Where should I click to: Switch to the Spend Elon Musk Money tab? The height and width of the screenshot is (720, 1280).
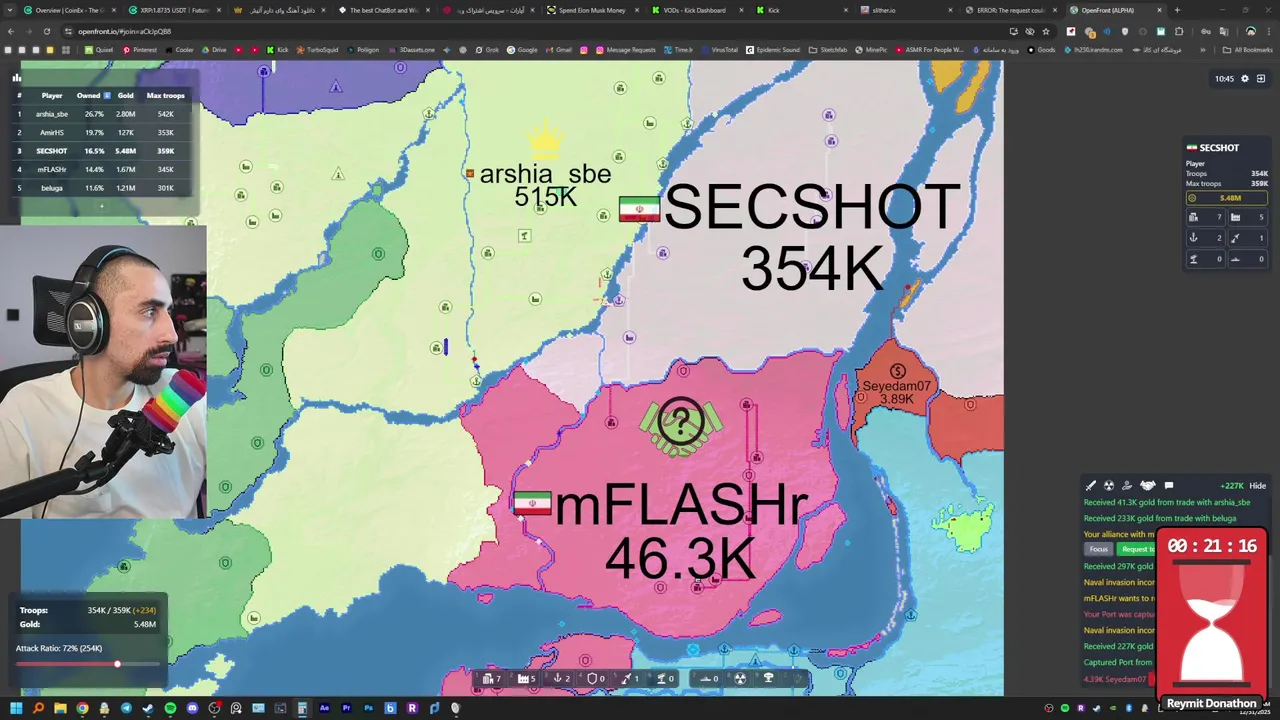click(x=592, y=10)
